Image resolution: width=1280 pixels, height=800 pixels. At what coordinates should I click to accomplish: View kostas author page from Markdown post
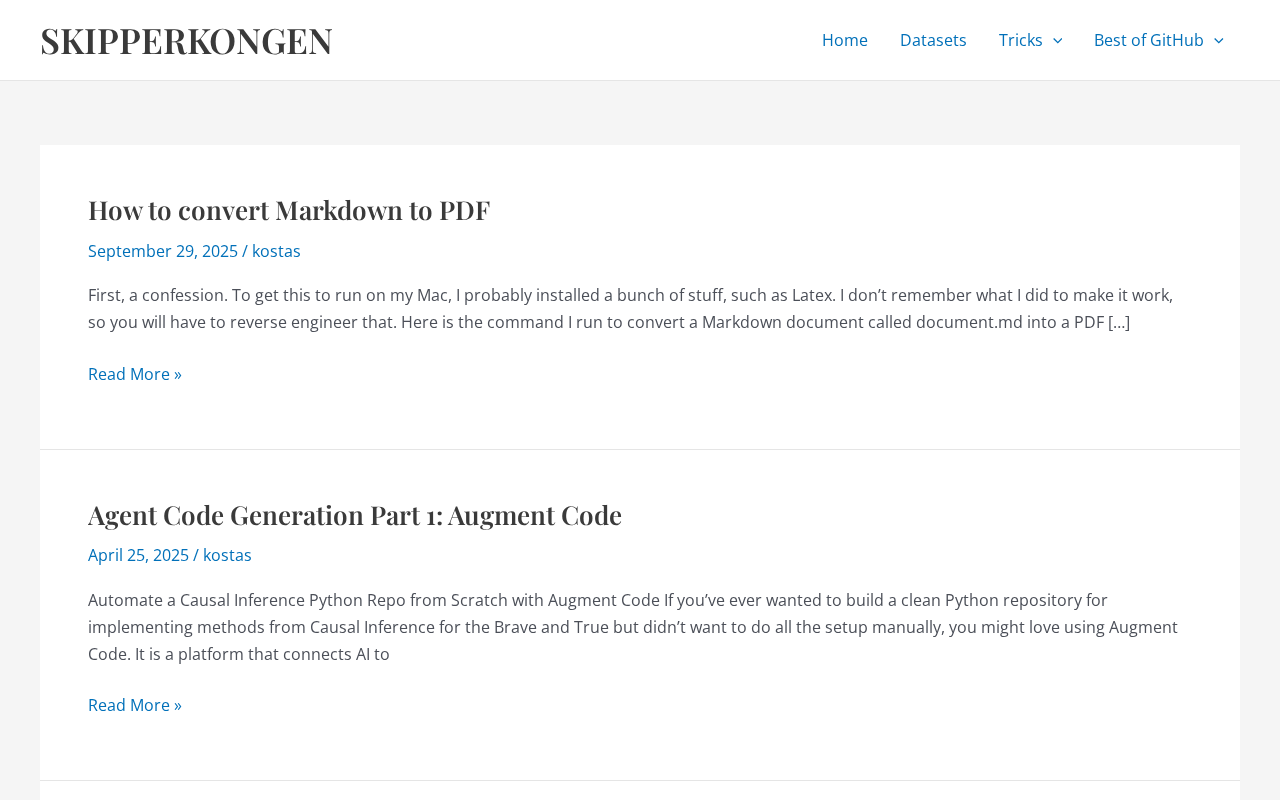click(x=276, y=251)
